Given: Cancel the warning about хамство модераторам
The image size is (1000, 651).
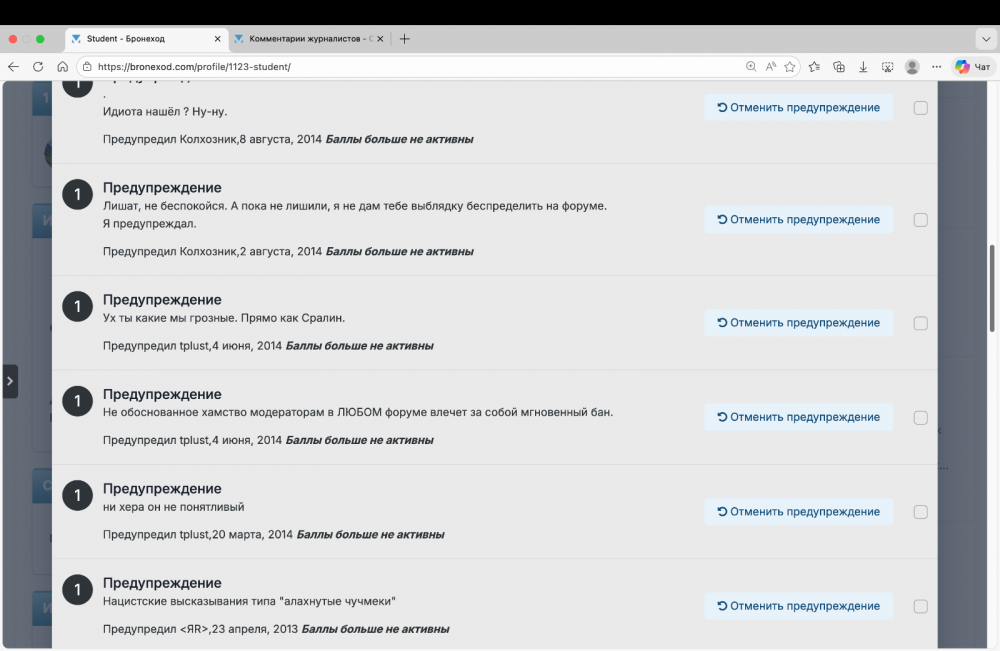Looking at the screenshot, I should [x=798, y=417].
